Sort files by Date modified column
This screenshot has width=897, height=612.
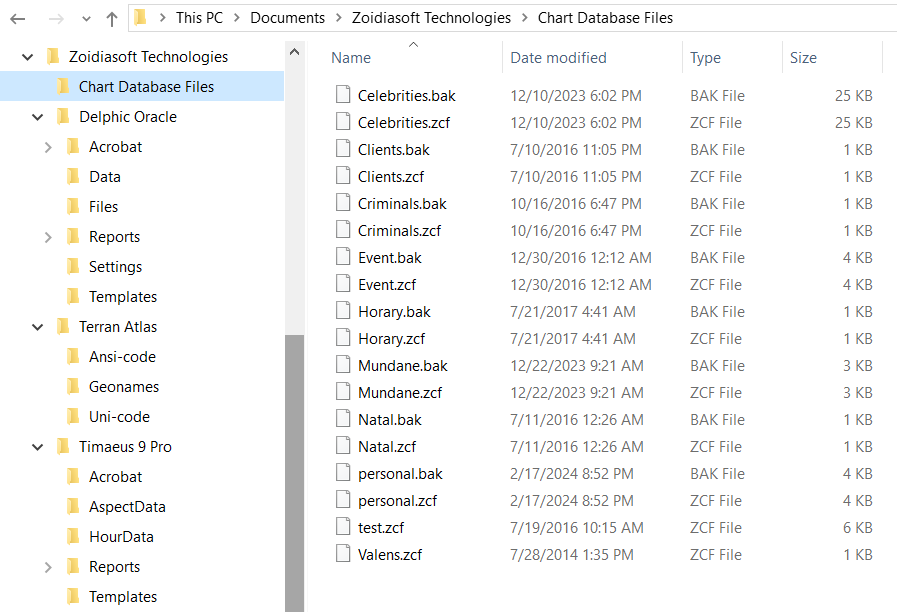pyautogui.click(x=558, y=58)
